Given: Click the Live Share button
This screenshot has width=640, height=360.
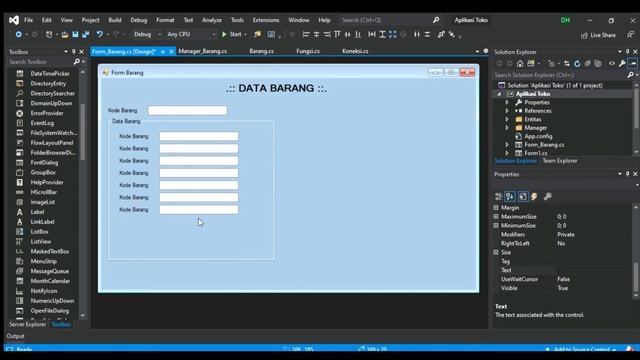Looking at the screenshot, I should coord(599,36).
